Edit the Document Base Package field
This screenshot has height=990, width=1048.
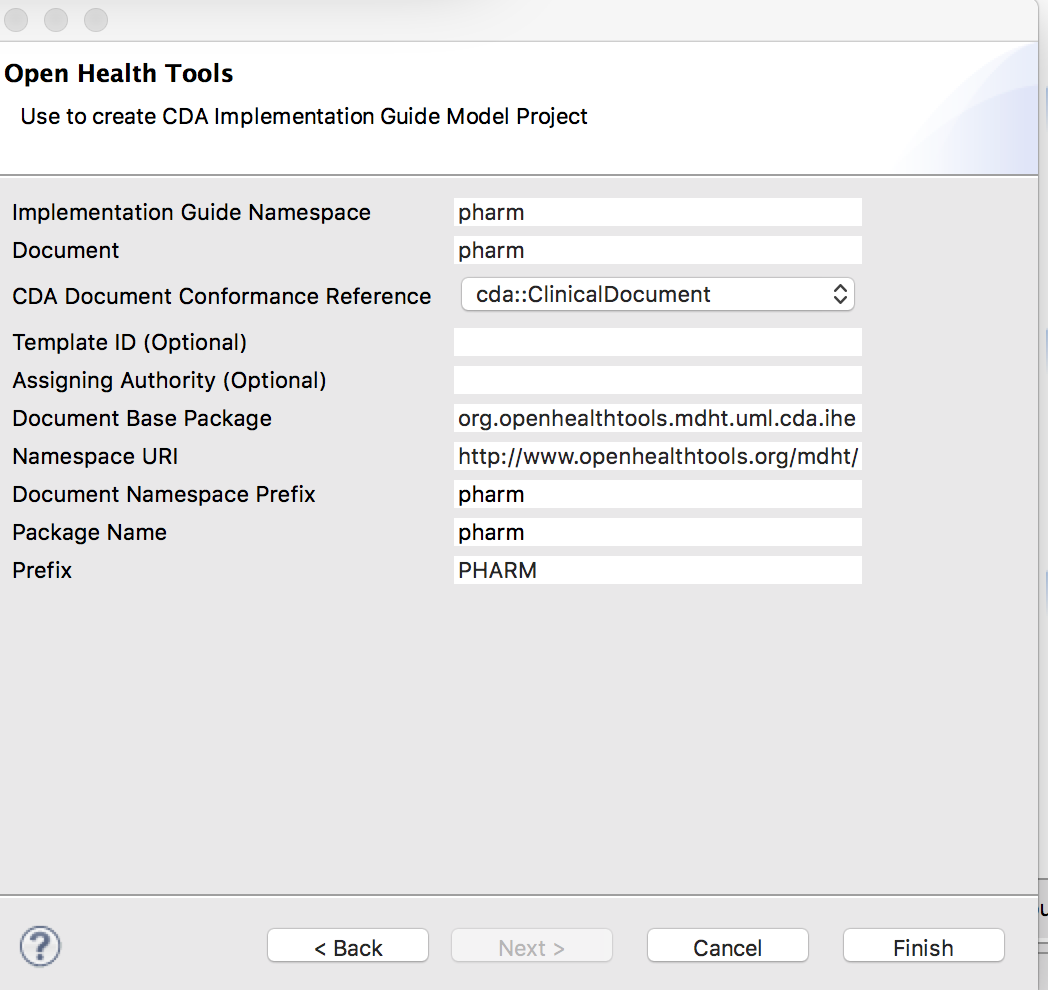[x=658, y=418]
